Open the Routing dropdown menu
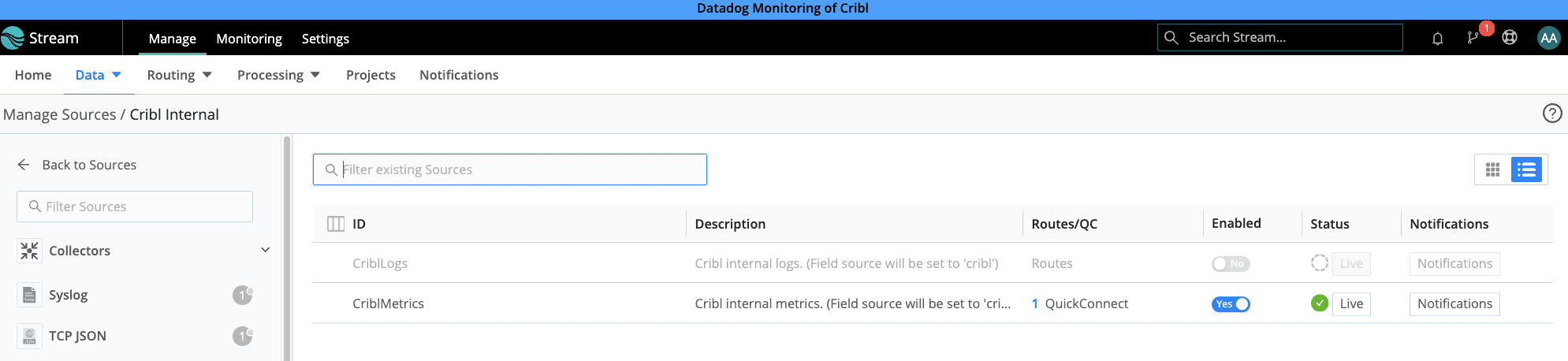Image resolution: width=1568 pixels, height=361 pixels. tap(179, 75)
